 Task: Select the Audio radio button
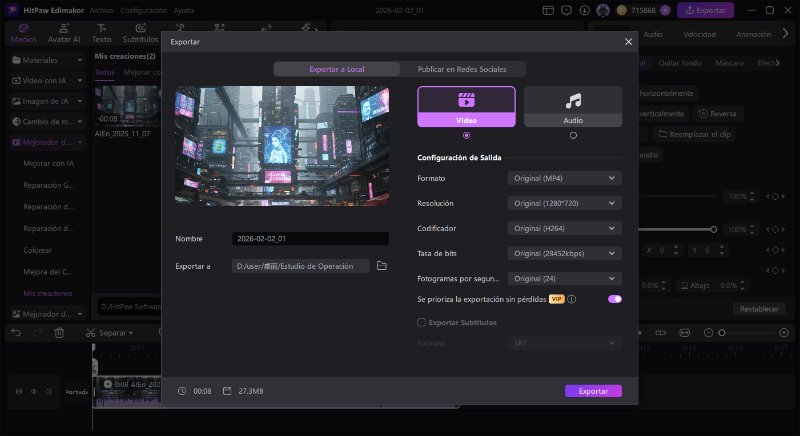[x=573, y=136]
